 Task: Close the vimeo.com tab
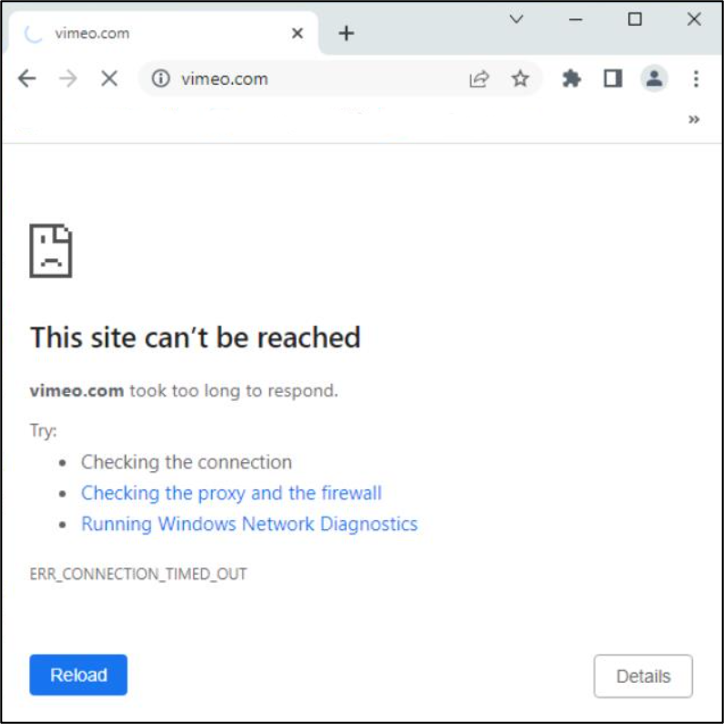(x=297, y=33)
